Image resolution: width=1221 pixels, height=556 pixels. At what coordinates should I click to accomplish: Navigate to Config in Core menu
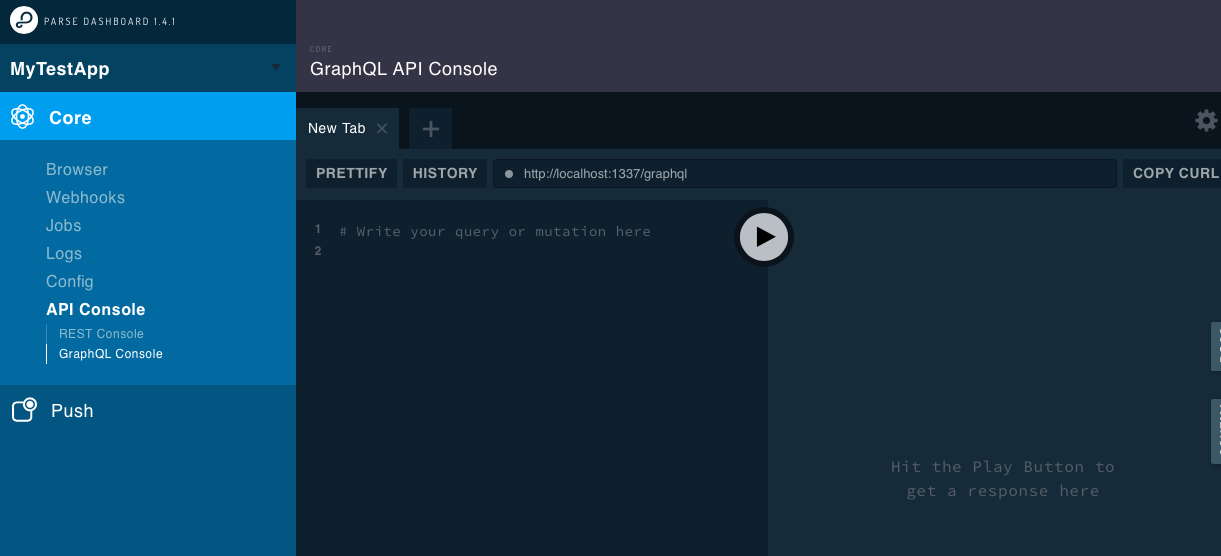point(70,282)
